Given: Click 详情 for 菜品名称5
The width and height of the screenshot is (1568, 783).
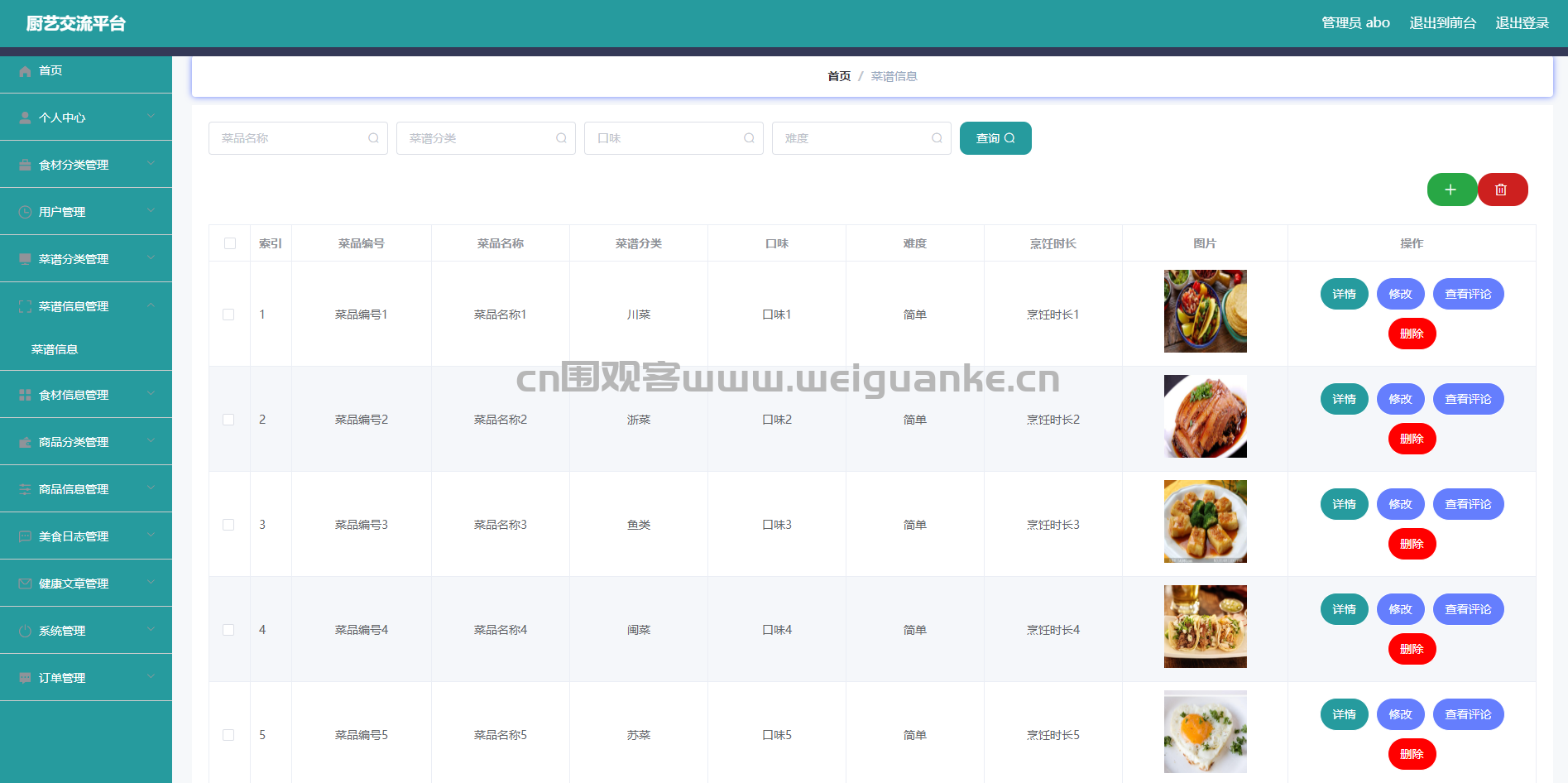Looking at the screenshot, I should pyautogui.click(x=1344, y=714).
